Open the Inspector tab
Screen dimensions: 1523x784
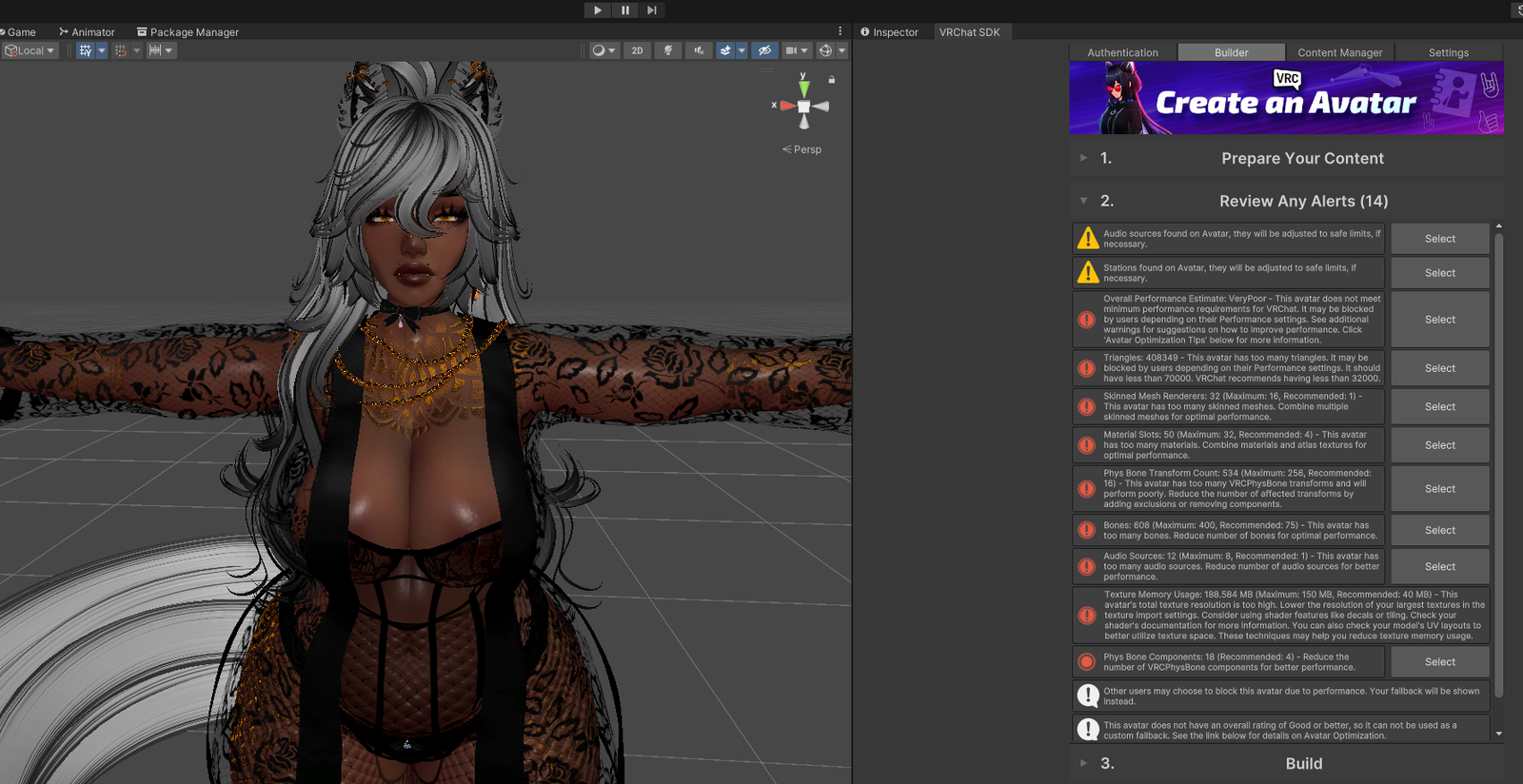(890, 32)
